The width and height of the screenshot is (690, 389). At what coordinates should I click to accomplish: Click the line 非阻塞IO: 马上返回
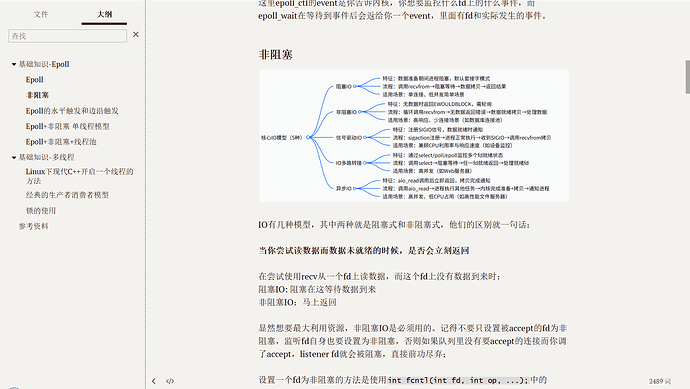point(297,303)
